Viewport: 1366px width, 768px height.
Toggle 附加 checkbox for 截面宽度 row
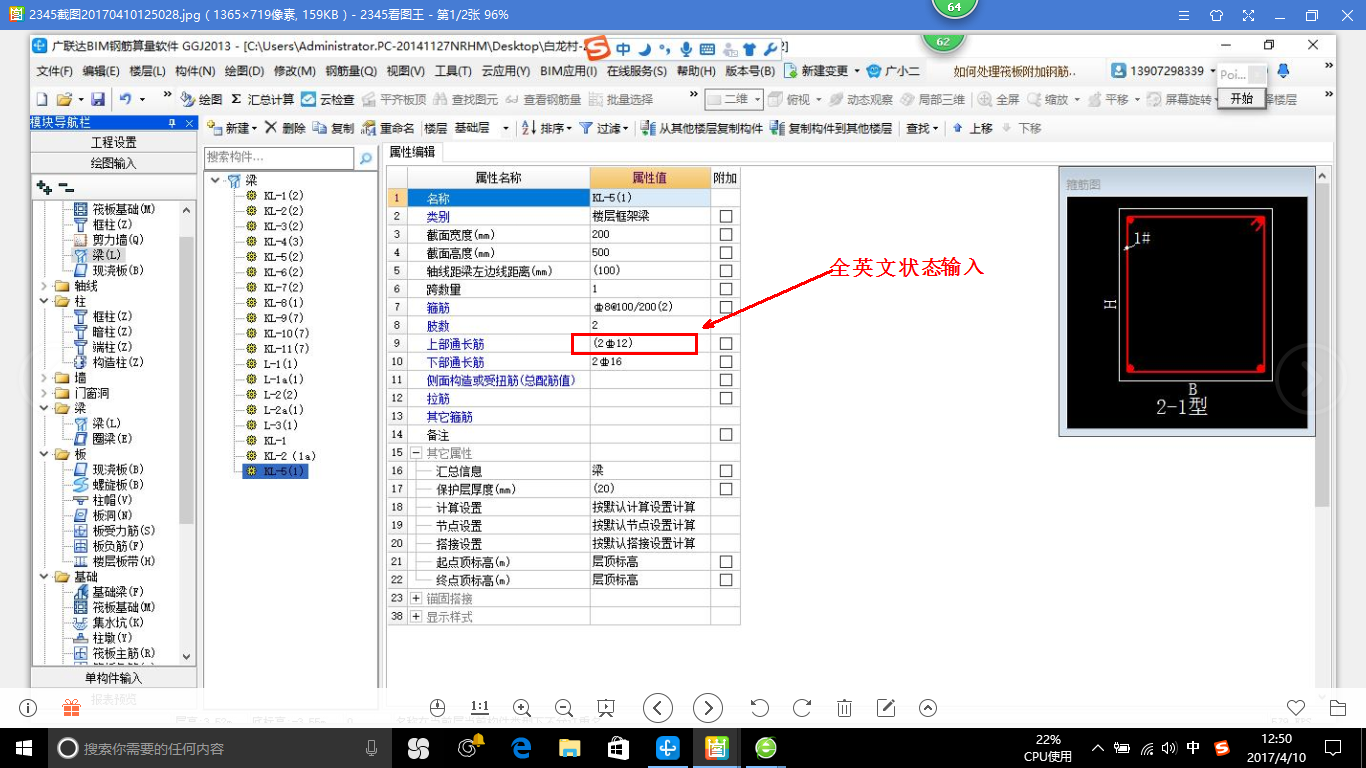pos(726,234)
